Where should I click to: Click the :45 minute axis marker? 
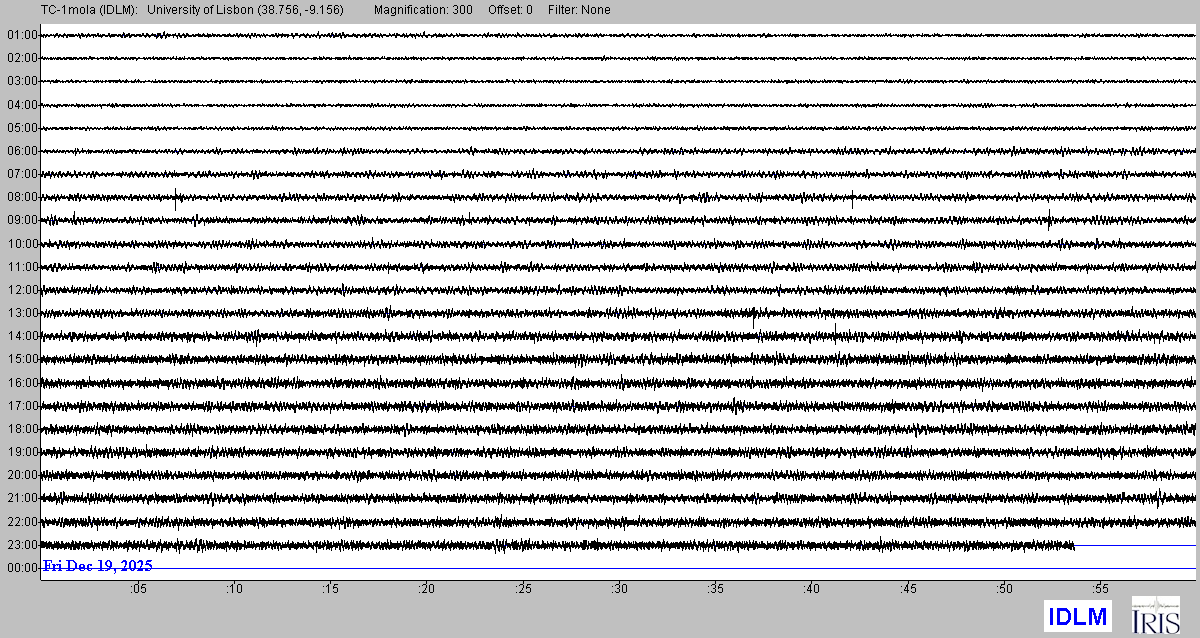coord(908,589)
